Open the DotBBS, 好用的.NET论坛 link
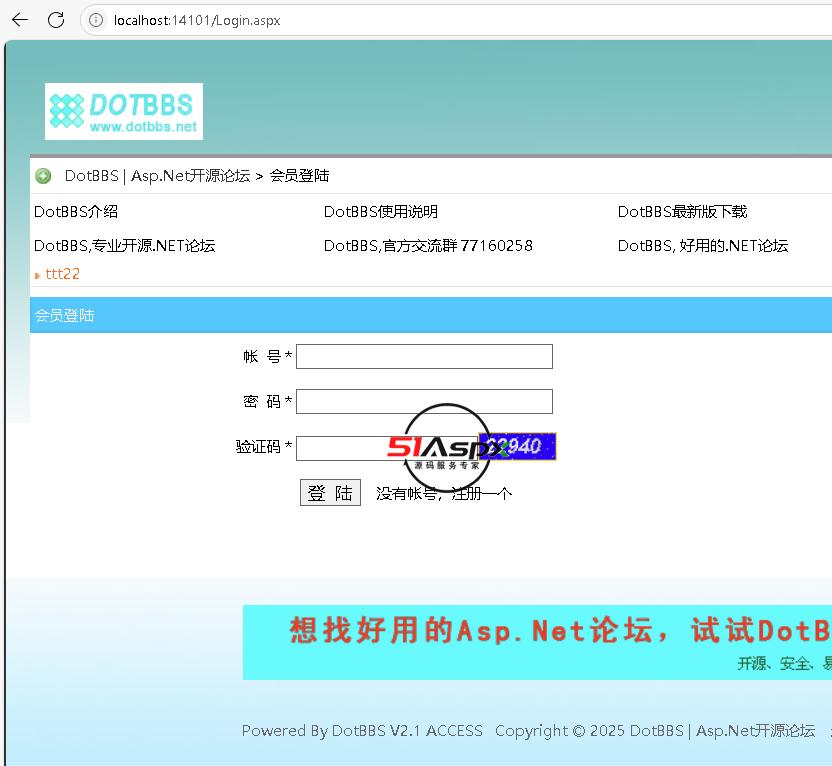Viewport: 832px width, 766px height. (702, 246)
